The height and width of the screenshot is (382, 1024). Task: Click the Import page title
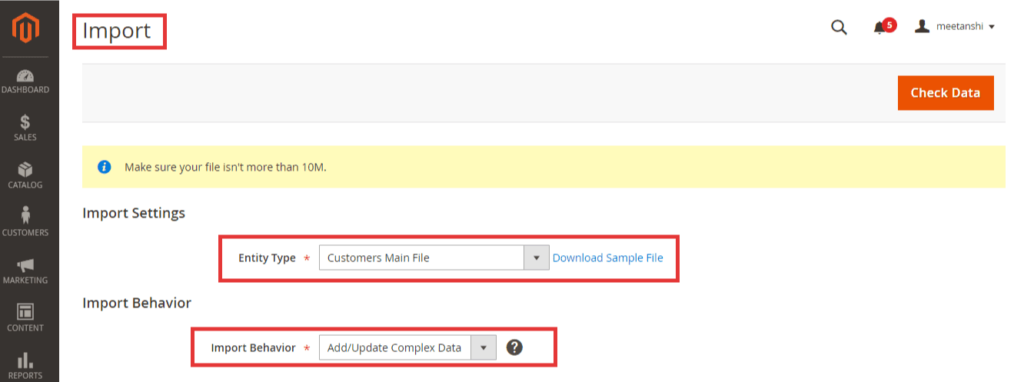(117, 31)
